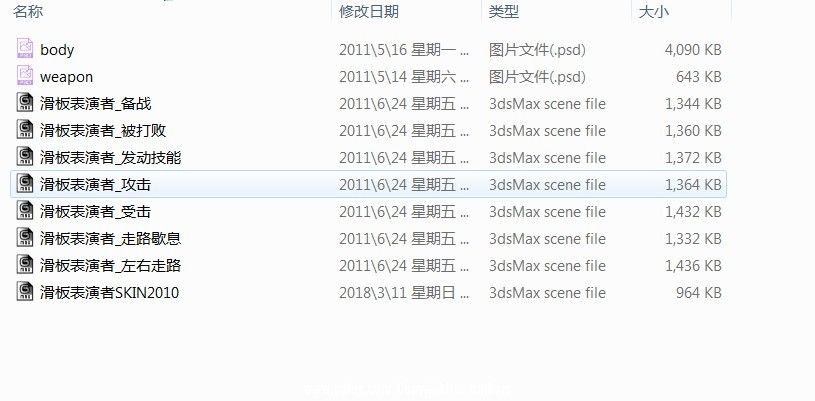Click the 滑板表演者_走路歇息 file icon
Screen dimensions: 815x401
25,238
